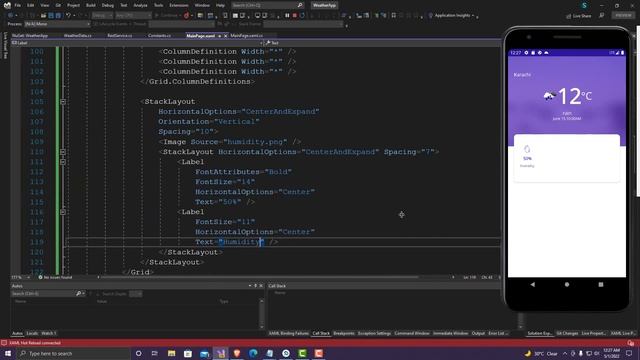Collapse the StackLayout at line 110
Image resolution: width=640 pixels, height=360 pixels.
[x=63, y=152]
